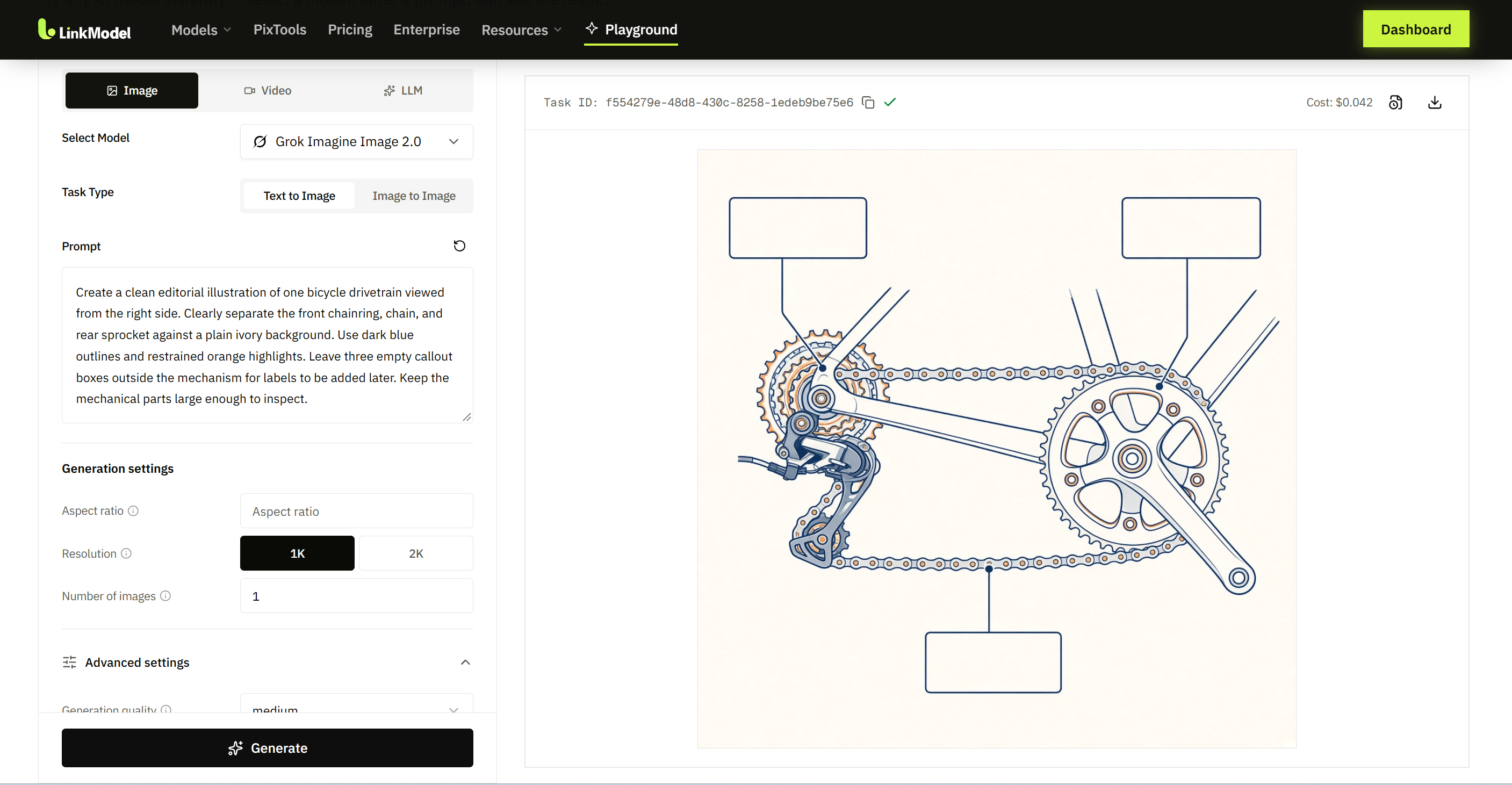This screenshot has height=785, width=1512.
Task: Click the Generate button
Action: point(267,747)
